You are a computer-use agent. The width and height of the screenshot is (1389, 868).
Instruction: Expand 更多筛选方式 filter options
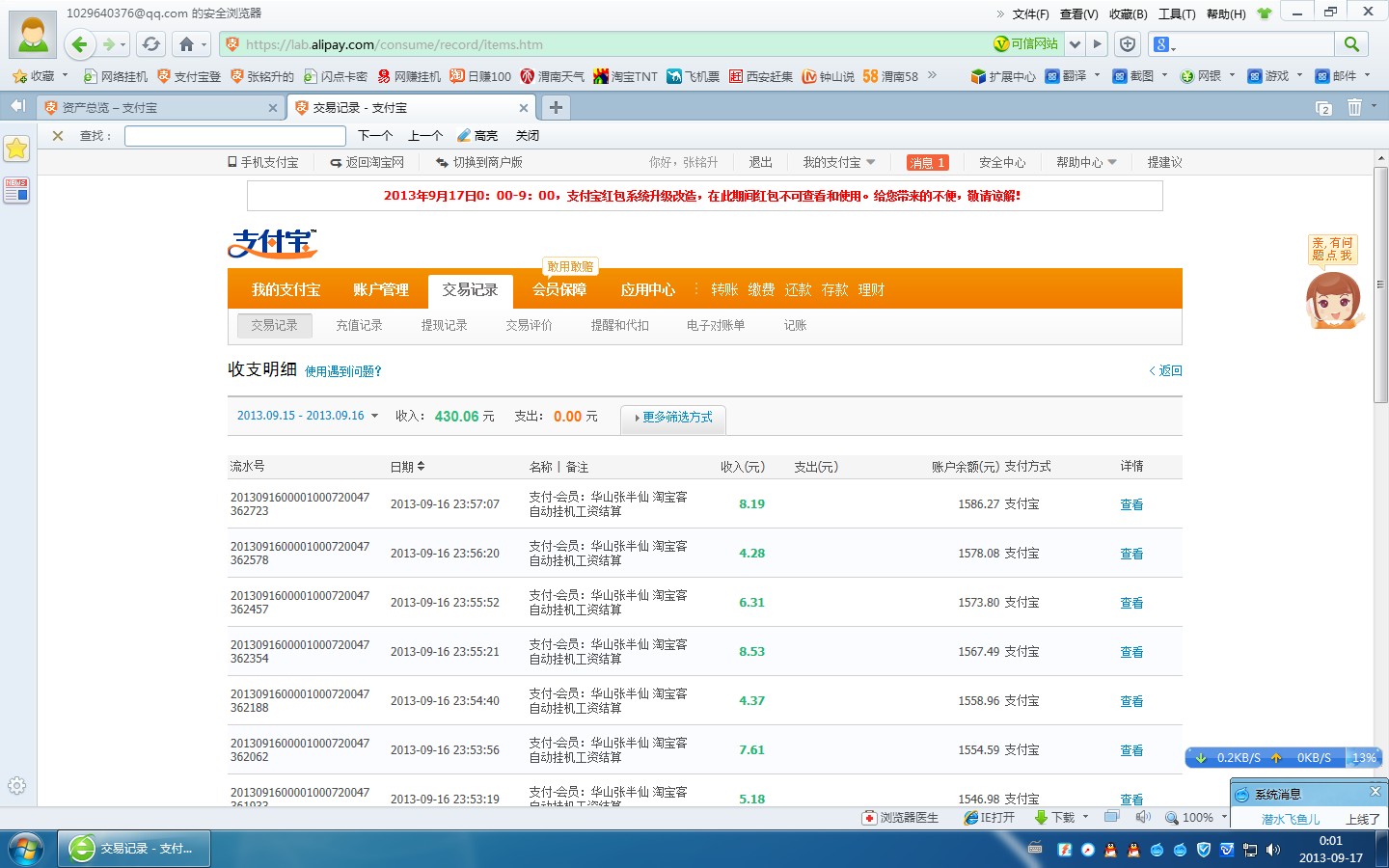click(x=673, y=418)
